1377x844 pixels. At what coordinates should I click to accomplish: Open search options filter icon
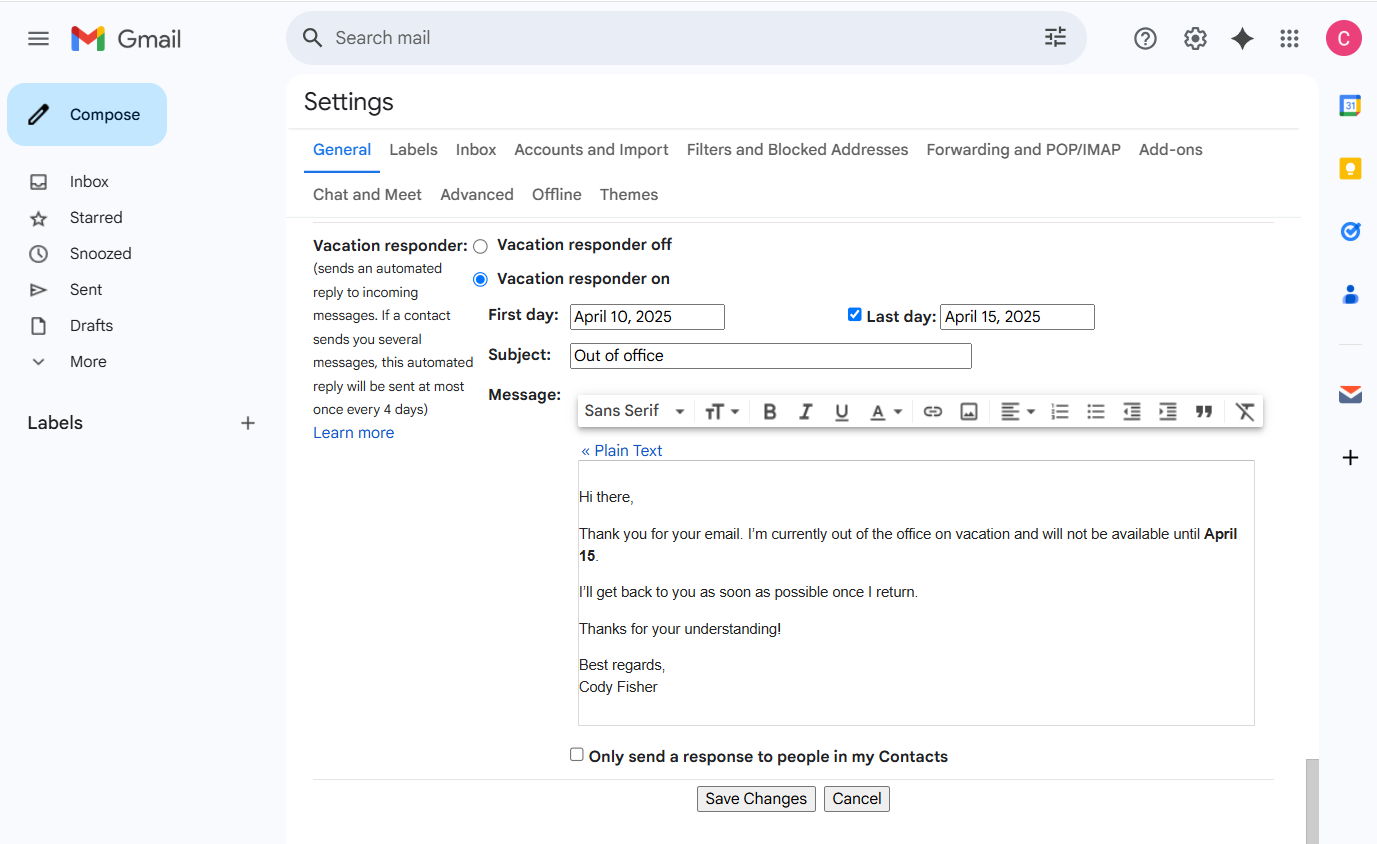1055,38
